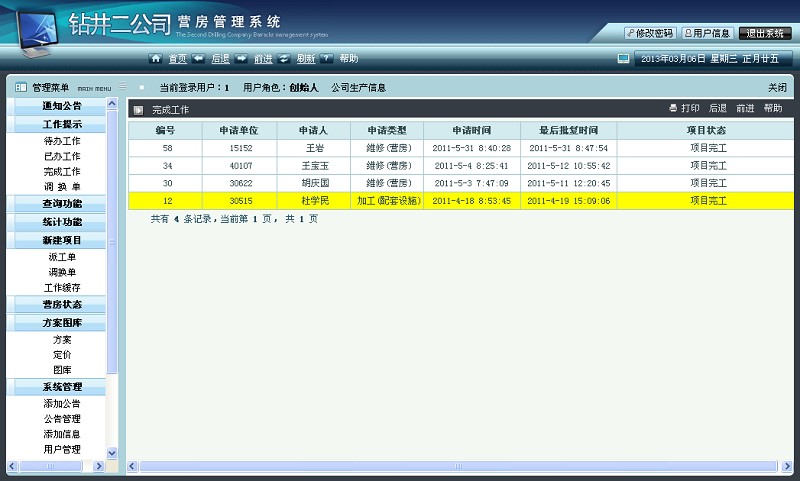Open 待办工作 in the sidebar
The height and width of the screenshot is (481, 800).
[x=62, y=142]
